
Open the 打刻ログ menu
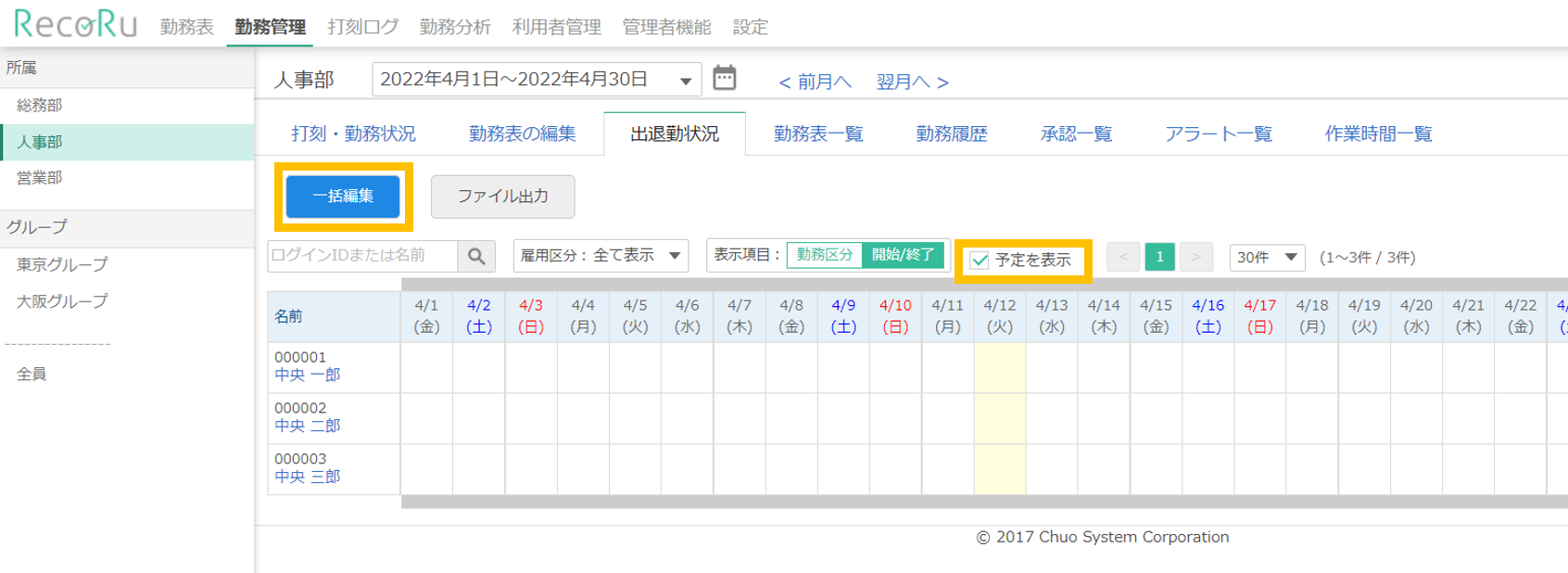click(362, 27)
